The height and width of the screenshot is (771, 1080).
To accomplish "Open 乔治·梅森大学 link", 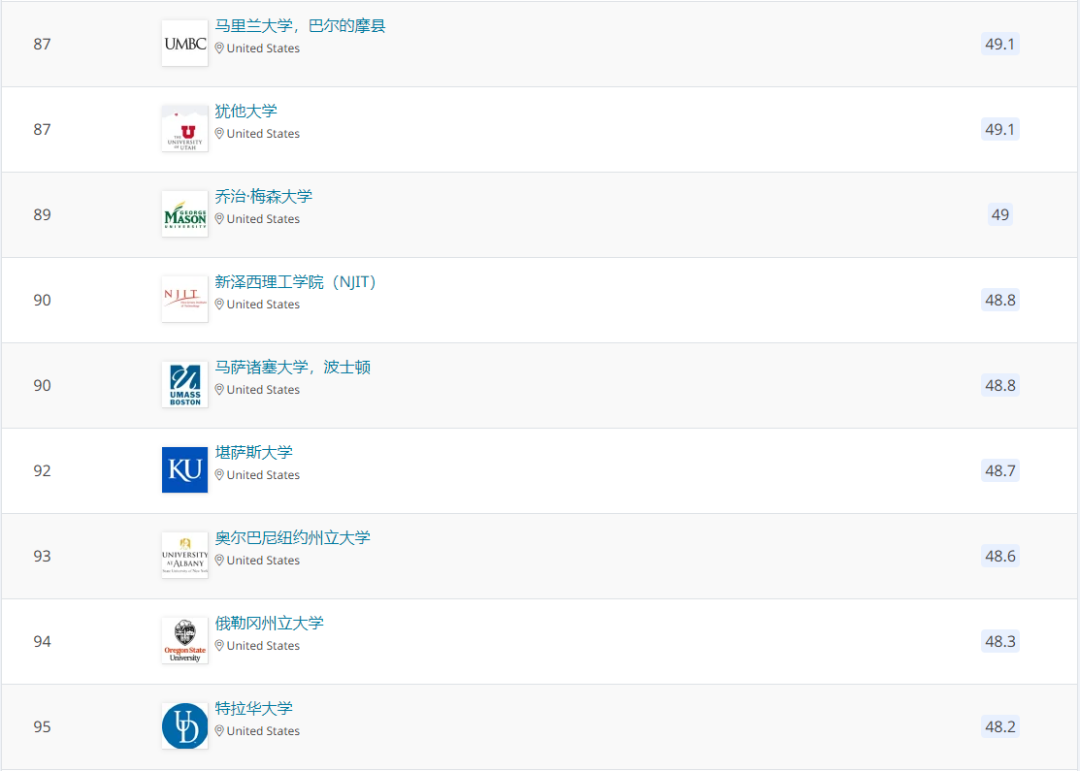I will (x=264, y=196).
